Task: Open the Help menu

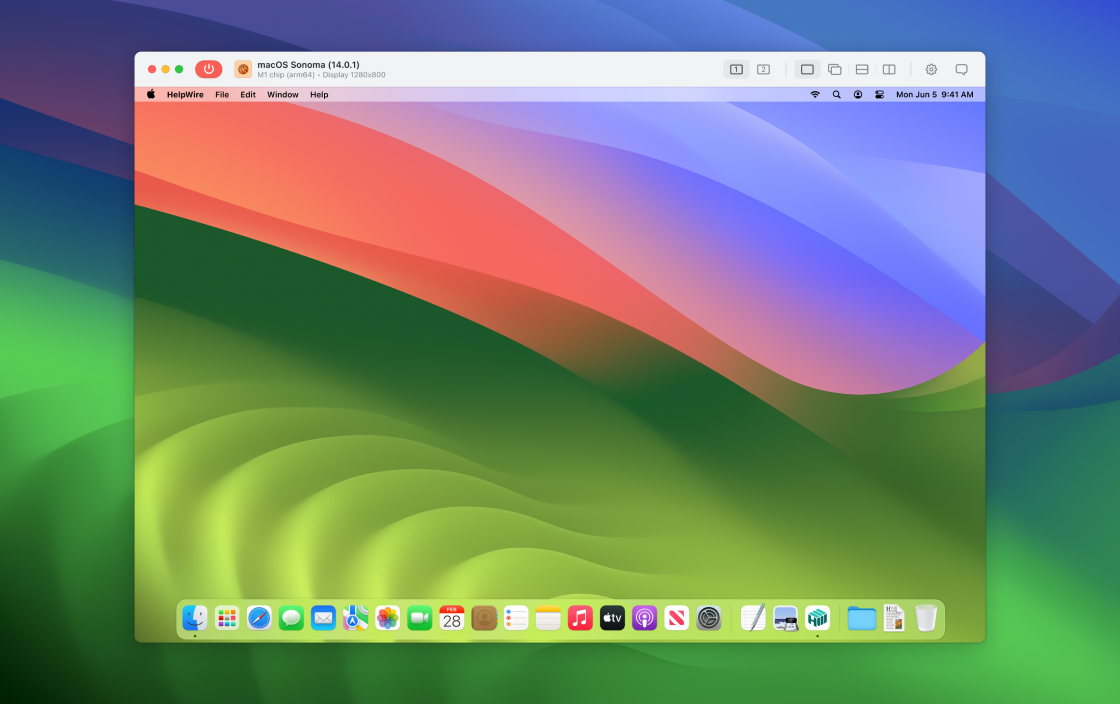Action: point(319,94)
